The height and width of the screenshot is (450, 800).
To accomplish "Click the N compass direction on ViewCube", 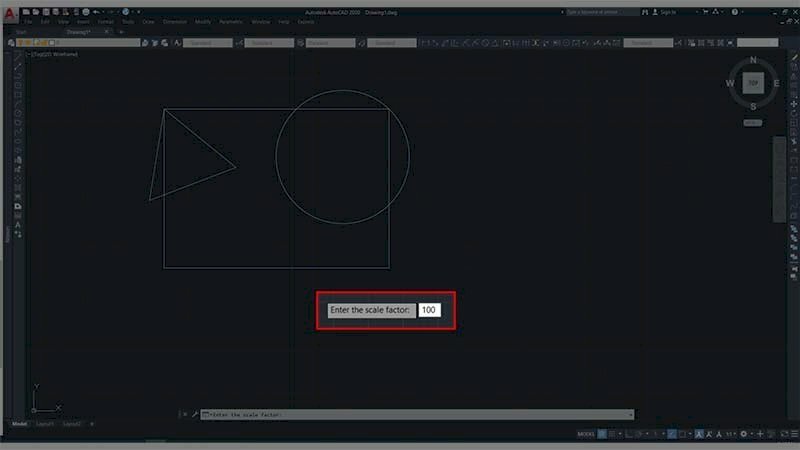I will click(x=752, y=61).
